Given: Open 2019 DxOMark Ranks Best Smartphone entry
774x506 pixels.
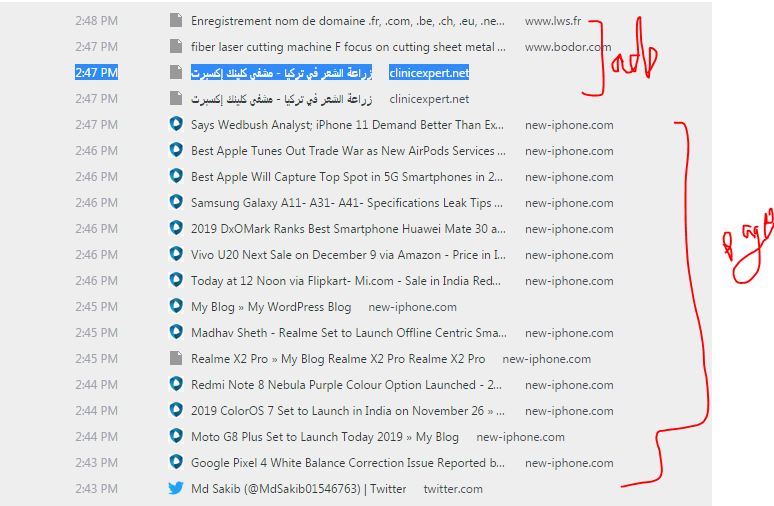Looking at the screenshot, I should 347,228.
